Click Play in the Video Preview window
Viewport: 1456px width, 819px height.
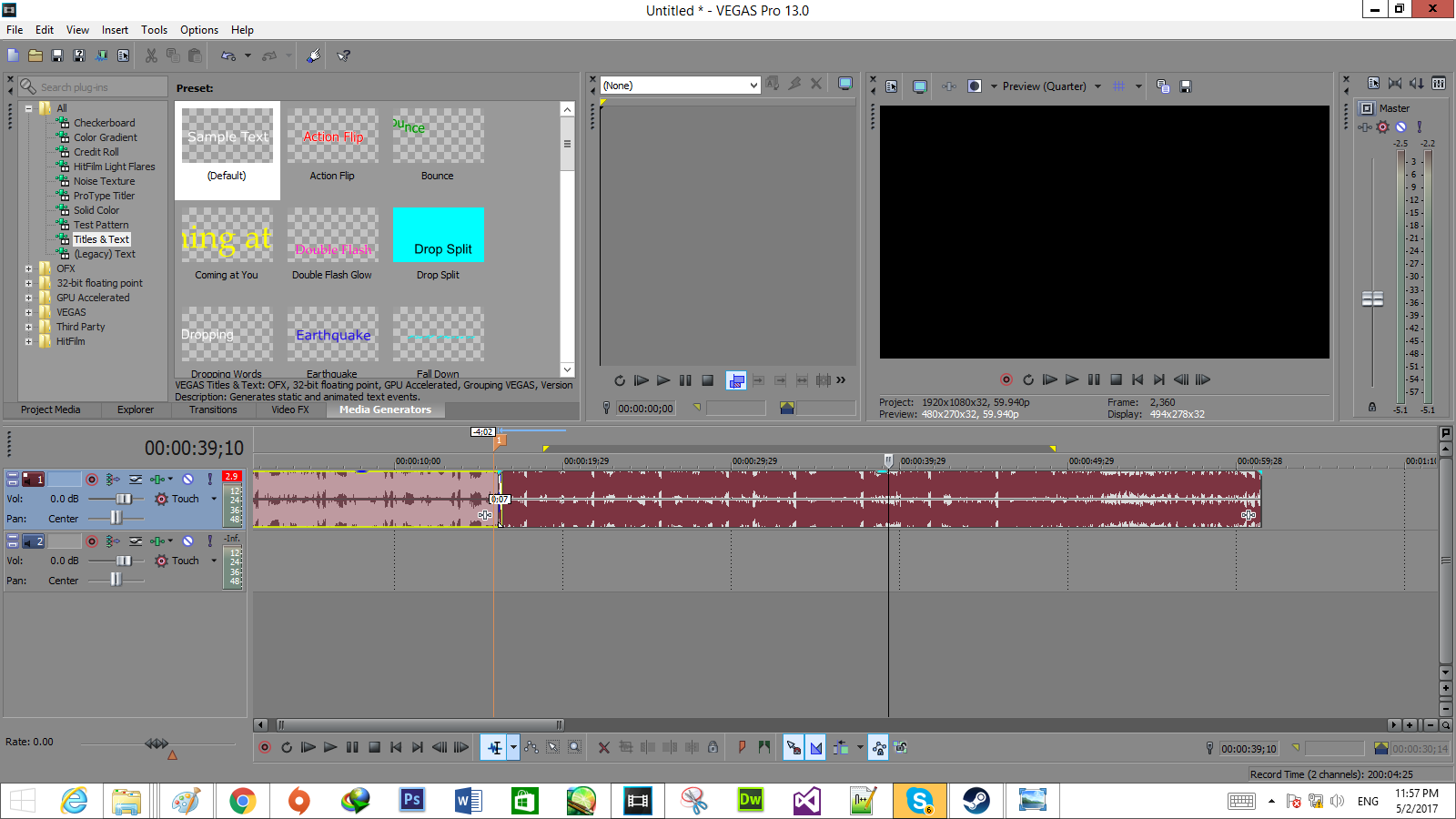(x=1072, y=379)
